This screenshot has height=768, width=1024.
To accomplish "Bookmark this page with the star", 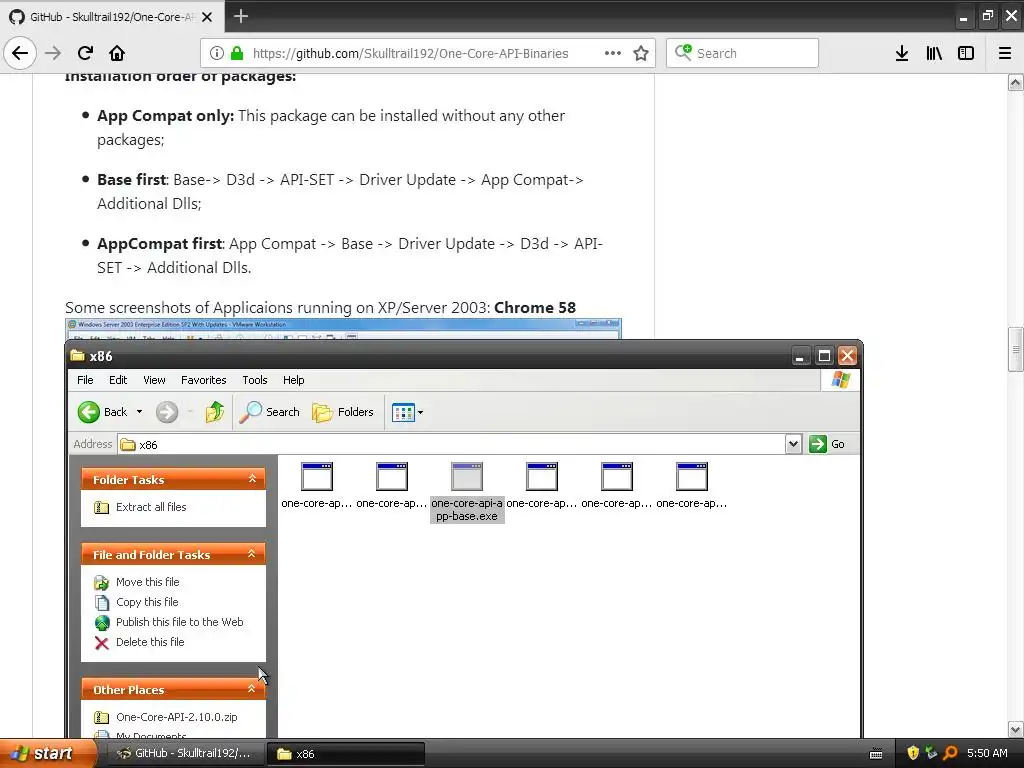I will pyautogui.click(x=641, y=53).
